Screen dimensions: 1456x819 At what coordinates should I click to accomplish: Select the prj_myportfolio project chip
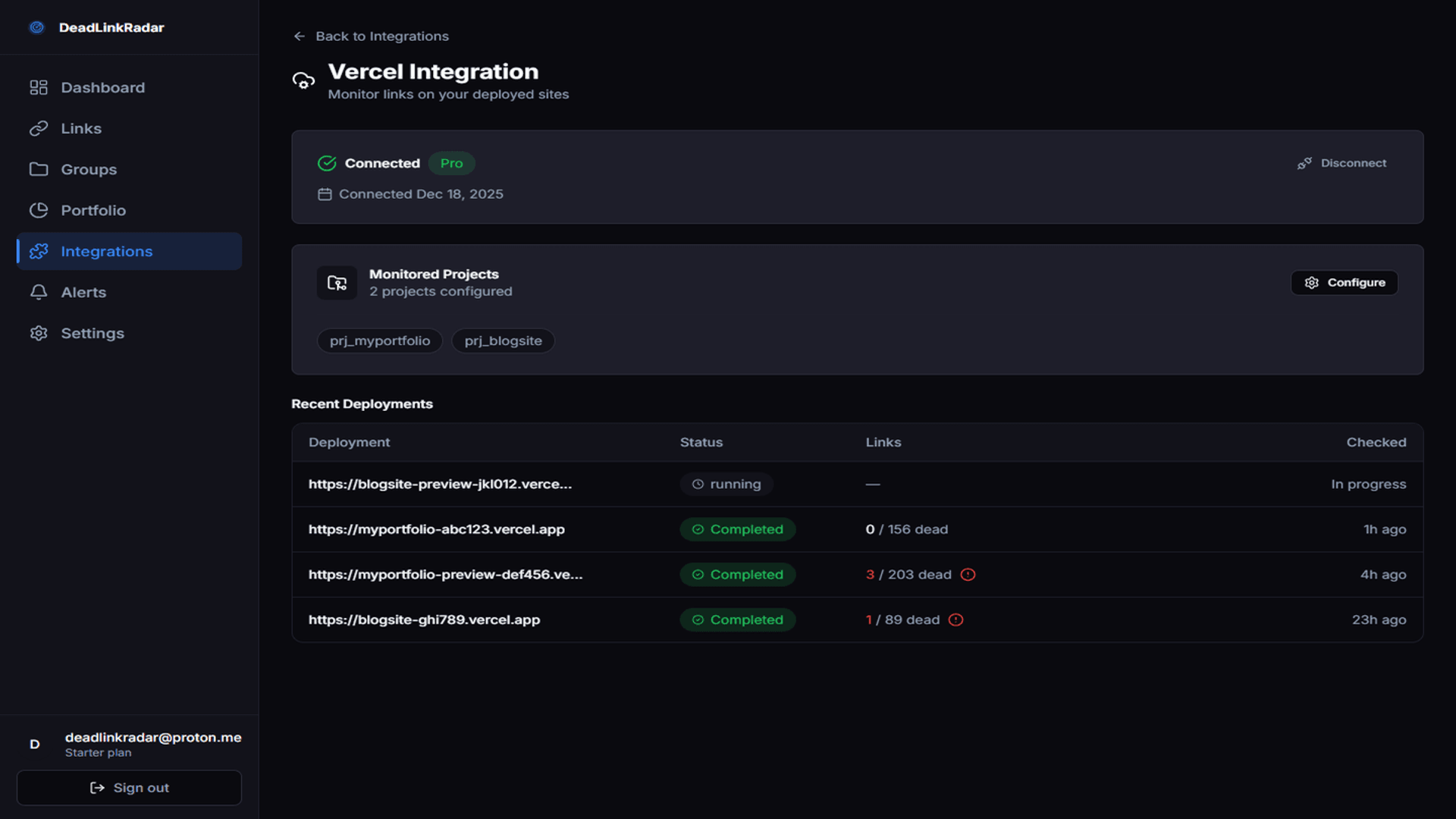(379, 340)
